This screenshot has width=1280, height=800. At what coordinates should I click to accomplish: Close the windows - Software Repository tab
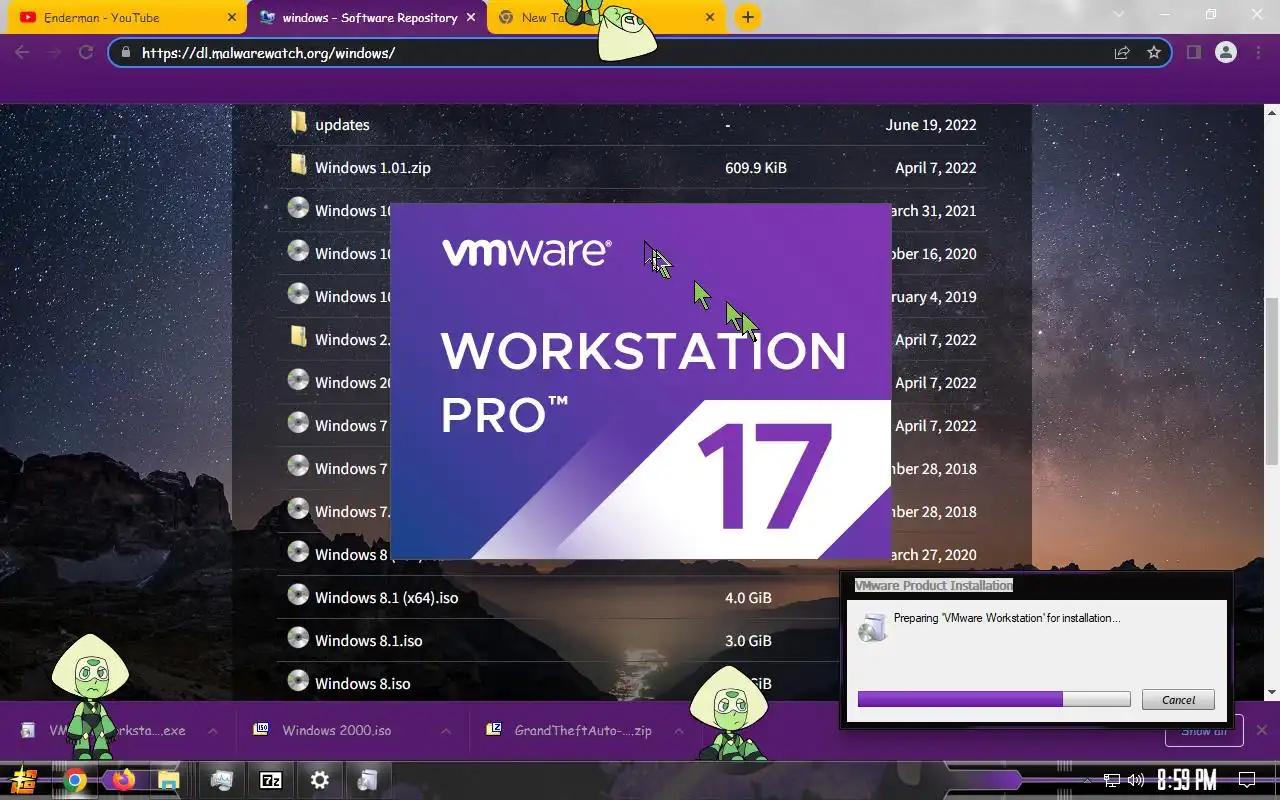click(x=471, y=17)
